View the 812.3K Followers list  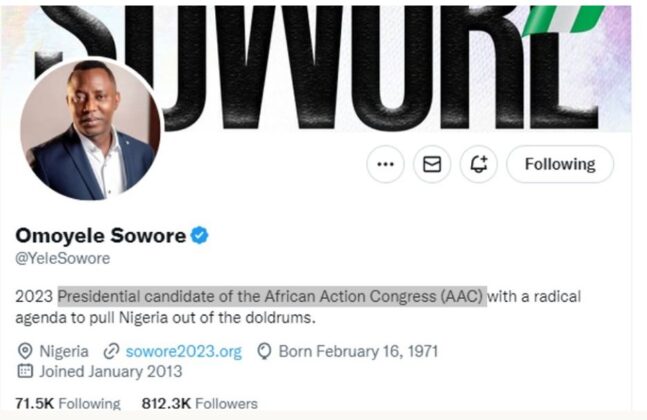click(x=200, y=403)
